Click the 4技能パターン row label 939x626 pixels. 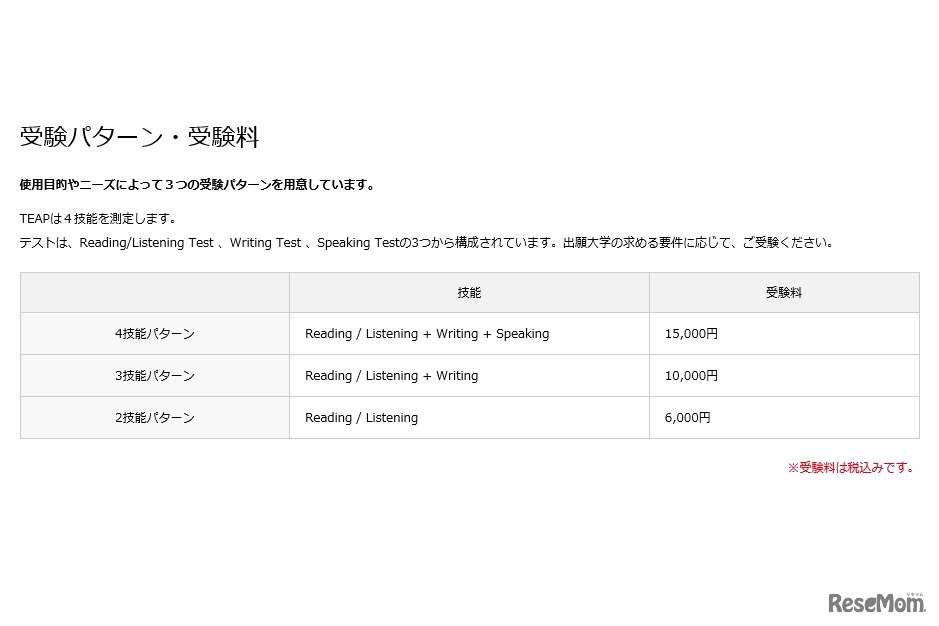pyautogui.click(x=154, y=333)
